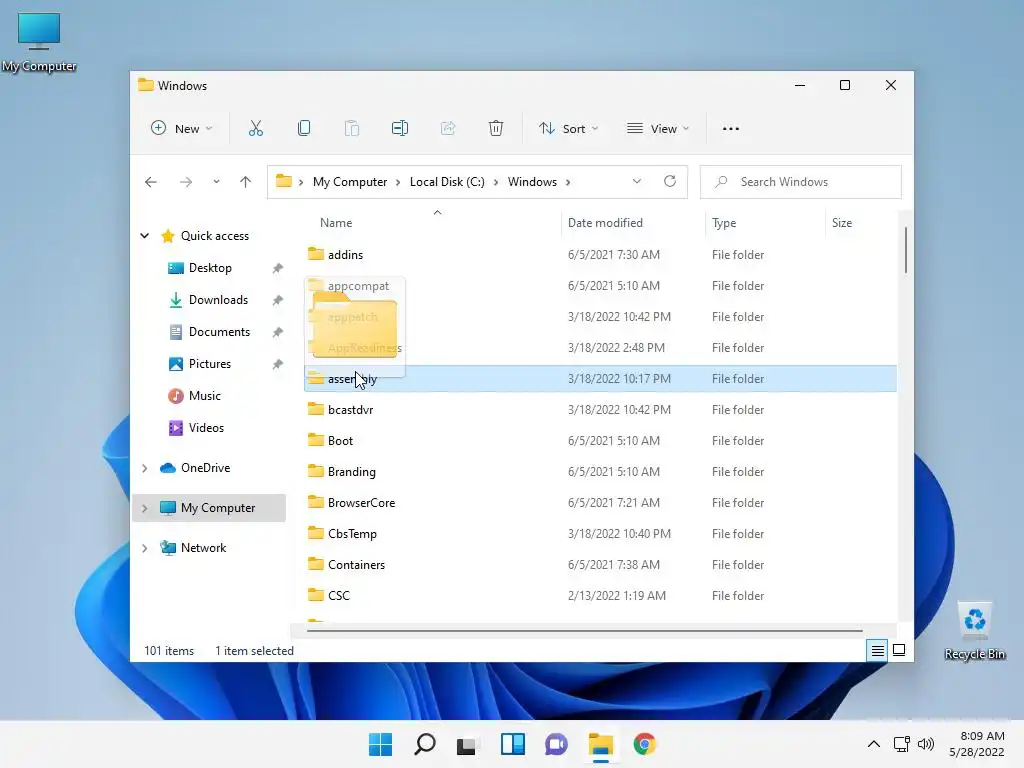Click the Cut scissors icon
1024x768 pixels.
pyautogui.click(x=255, y=129)
